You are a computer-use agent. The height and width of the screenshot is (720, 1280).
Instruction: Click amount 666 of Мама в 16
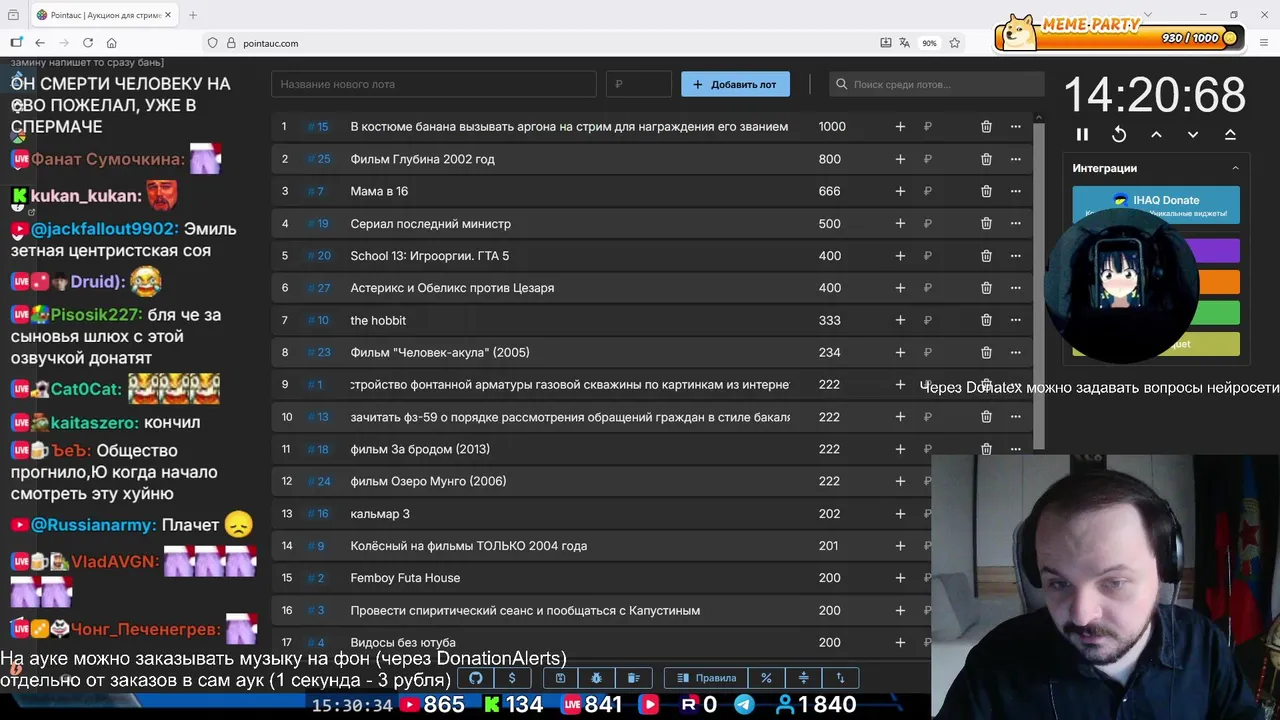(x=829, y=191)
